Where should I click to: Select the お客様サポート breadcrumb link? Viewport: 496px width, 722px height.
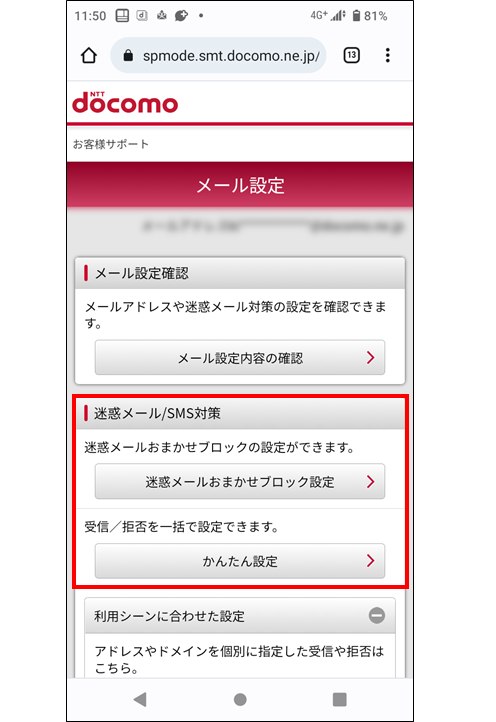coord(111,144)
